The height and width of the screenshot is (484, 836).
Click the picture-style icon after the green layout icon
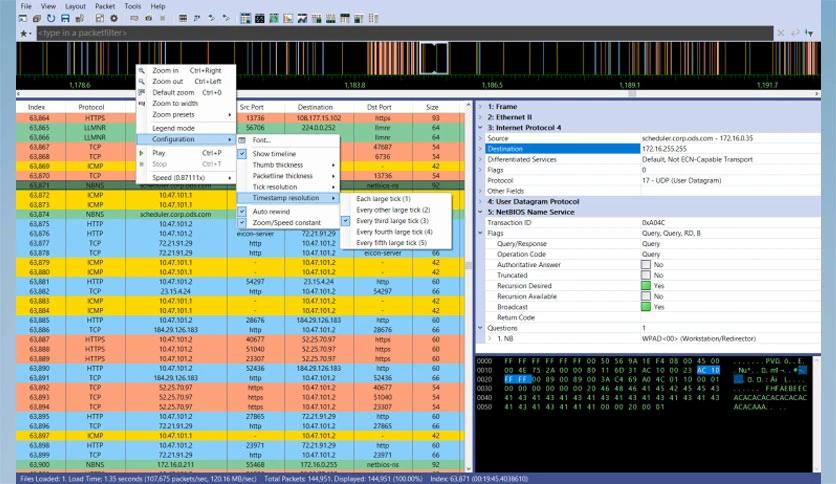(288, 19)
